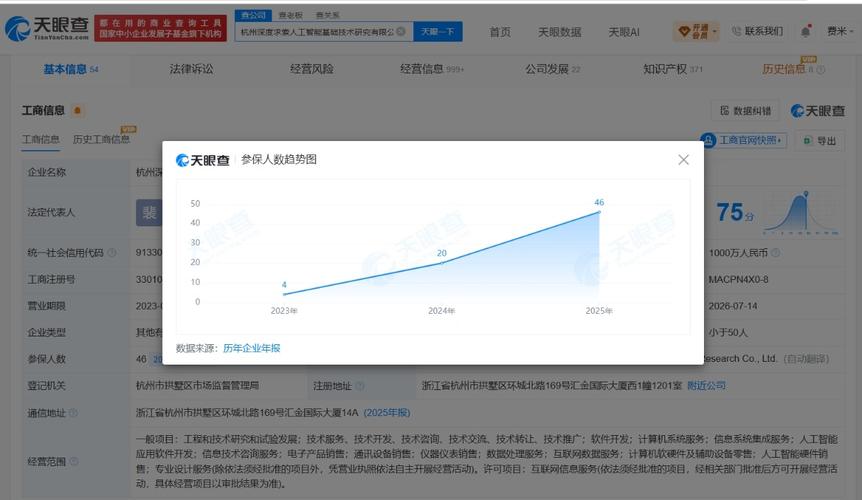Open the 开通会员 VIP dropdown
This screenshot has height=500, width=862.
click(697, 31)
